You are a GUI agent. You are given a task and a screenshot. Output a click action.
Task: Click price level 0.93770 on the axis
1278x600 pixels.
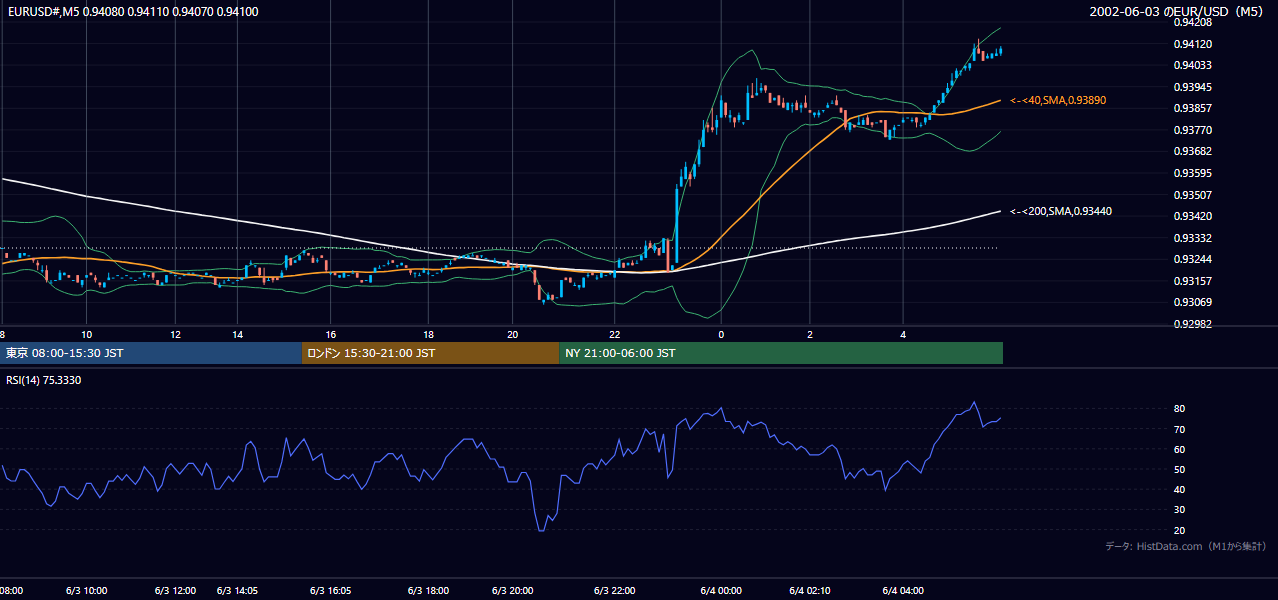(1193, 130)
